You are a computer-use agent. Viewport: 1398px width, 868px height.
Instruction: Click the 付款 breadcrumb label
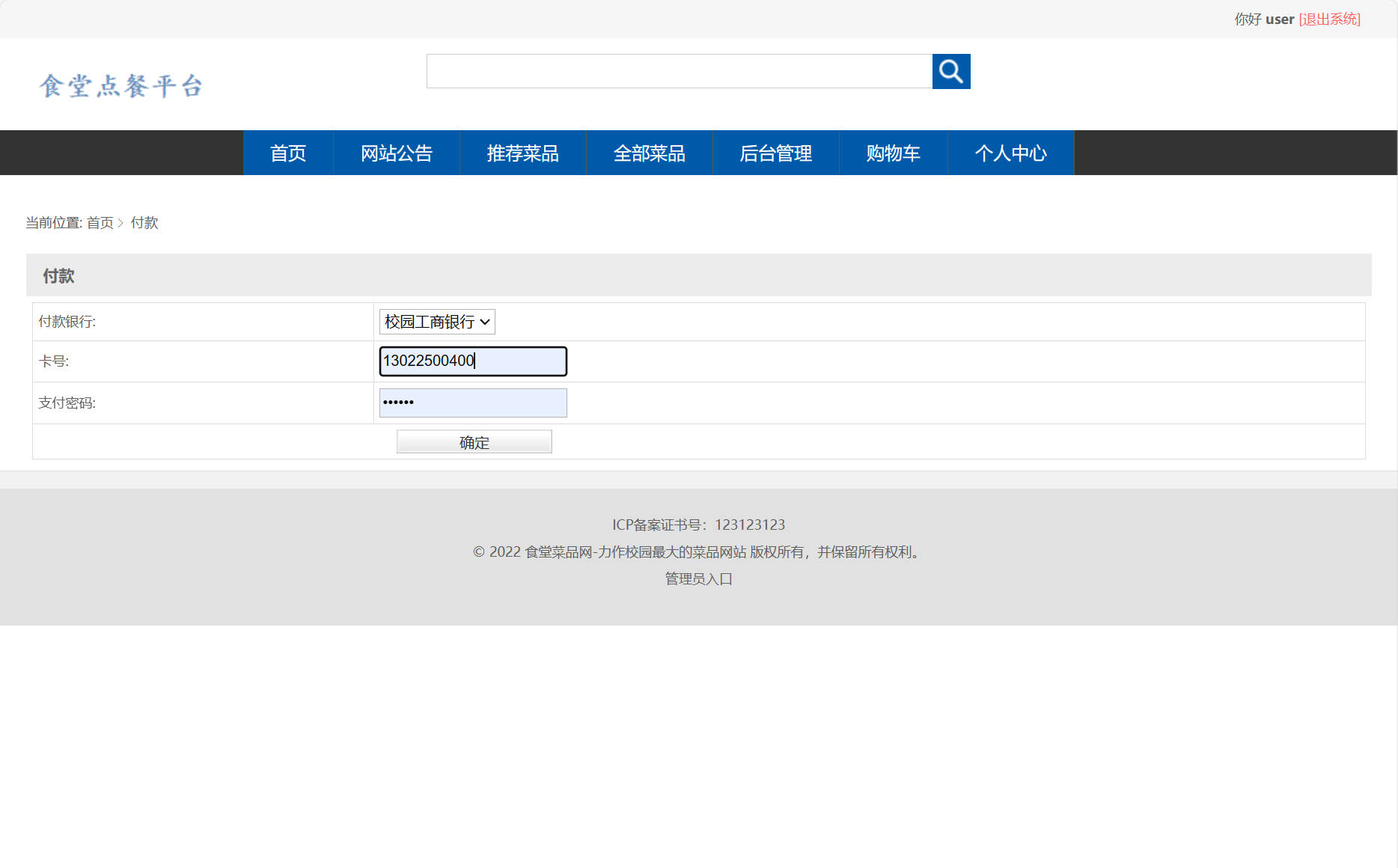click(x=145, y=222)
